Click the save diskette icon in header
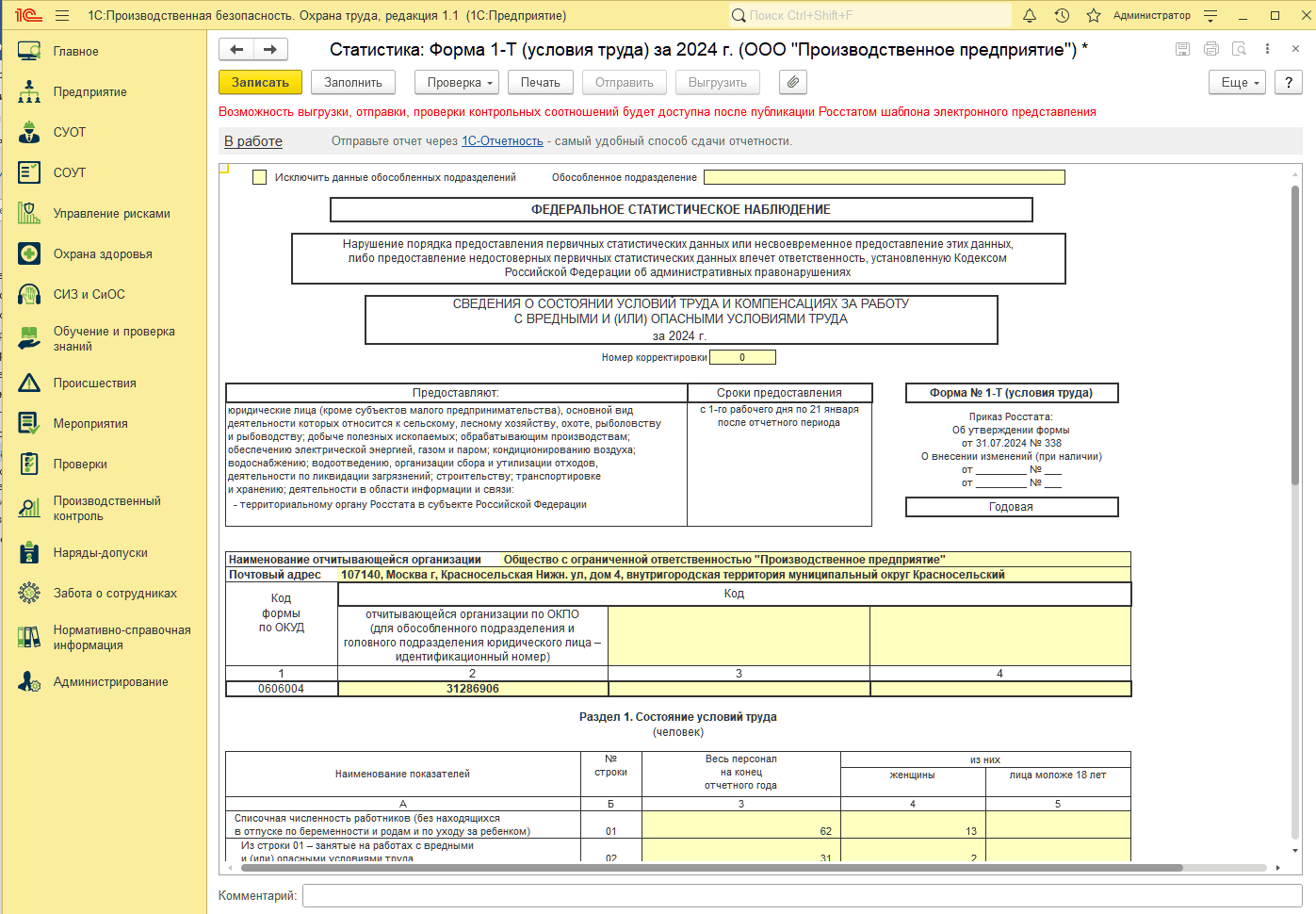 tap(1182, 49)
